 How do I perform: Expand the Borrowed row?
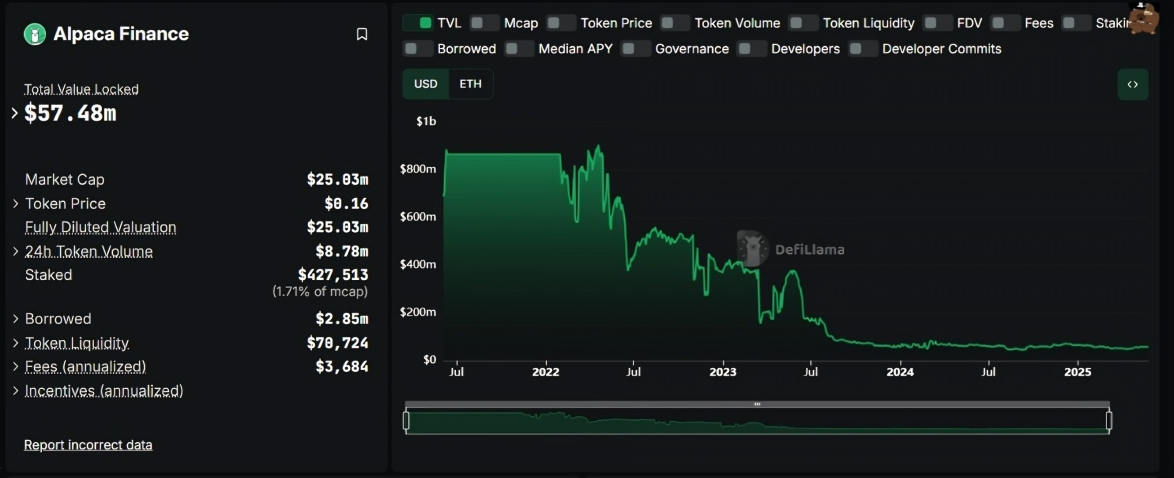[x=15, y=319]
